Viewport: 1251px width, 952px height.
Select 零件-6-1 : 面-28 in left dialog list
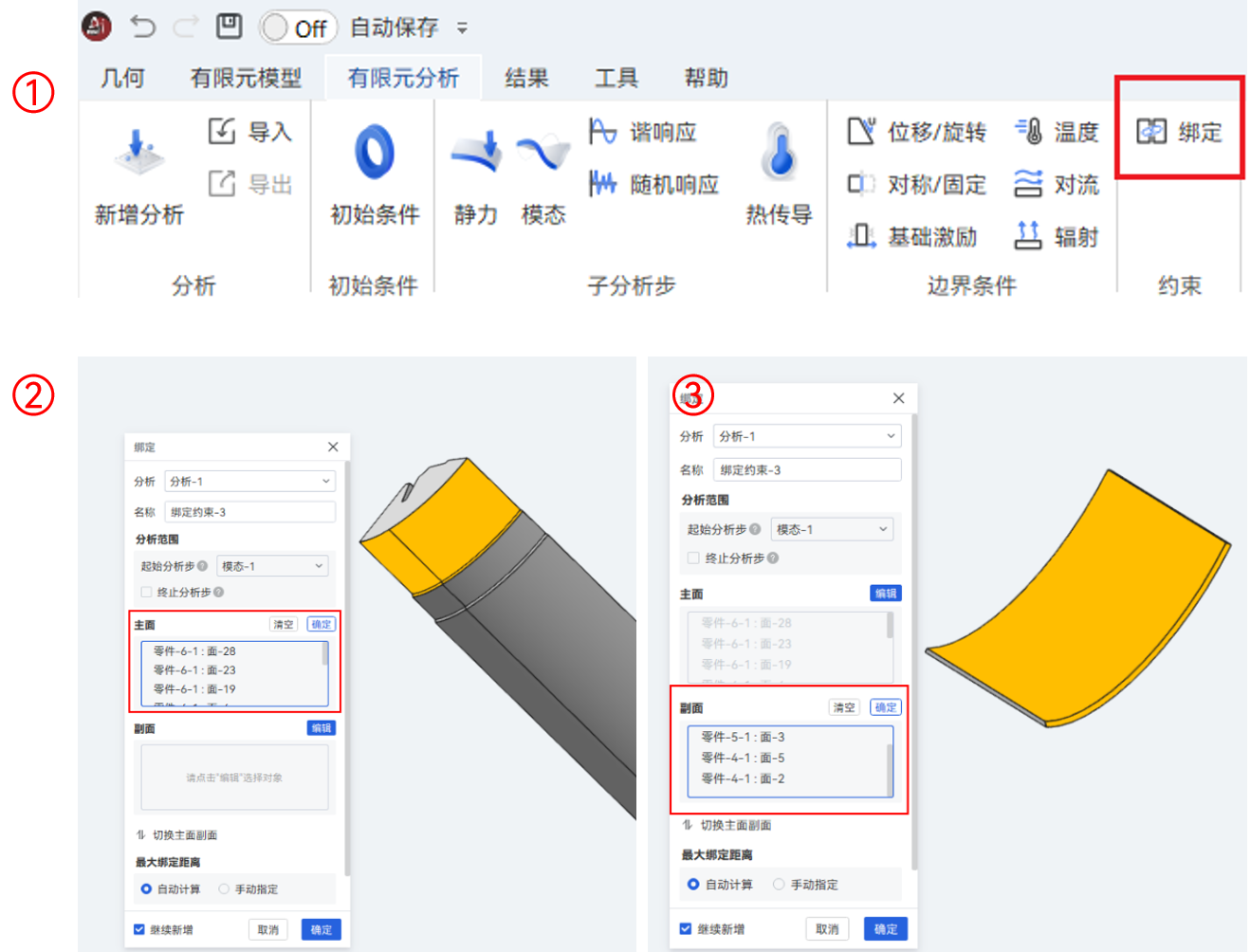pyautogui.click(x=194, y=651)
